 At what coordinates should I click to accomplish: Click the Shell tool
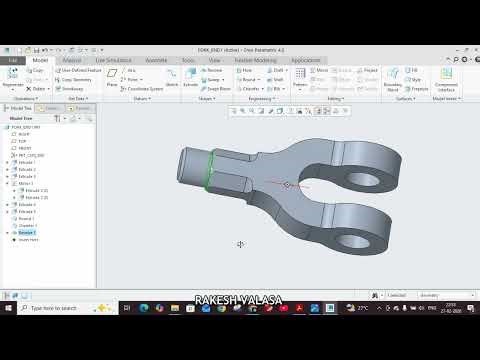point(275,80)
